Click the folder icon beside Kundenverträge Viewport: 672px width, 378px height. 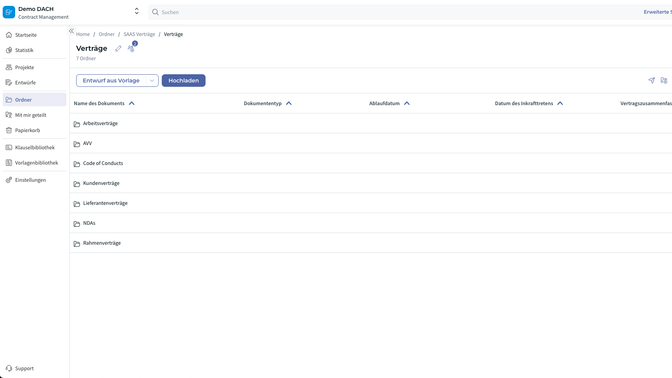click(x=77, y=184)
